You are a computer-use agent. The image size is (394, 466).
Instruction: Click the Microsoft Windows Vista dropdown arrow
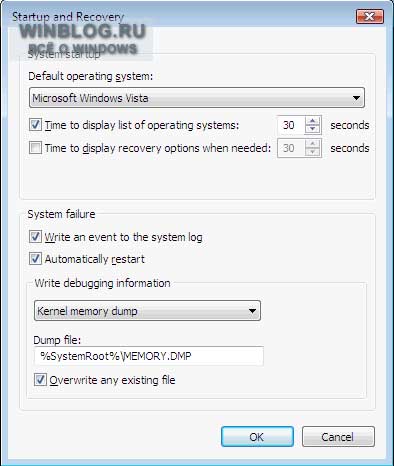pos(356,98)
